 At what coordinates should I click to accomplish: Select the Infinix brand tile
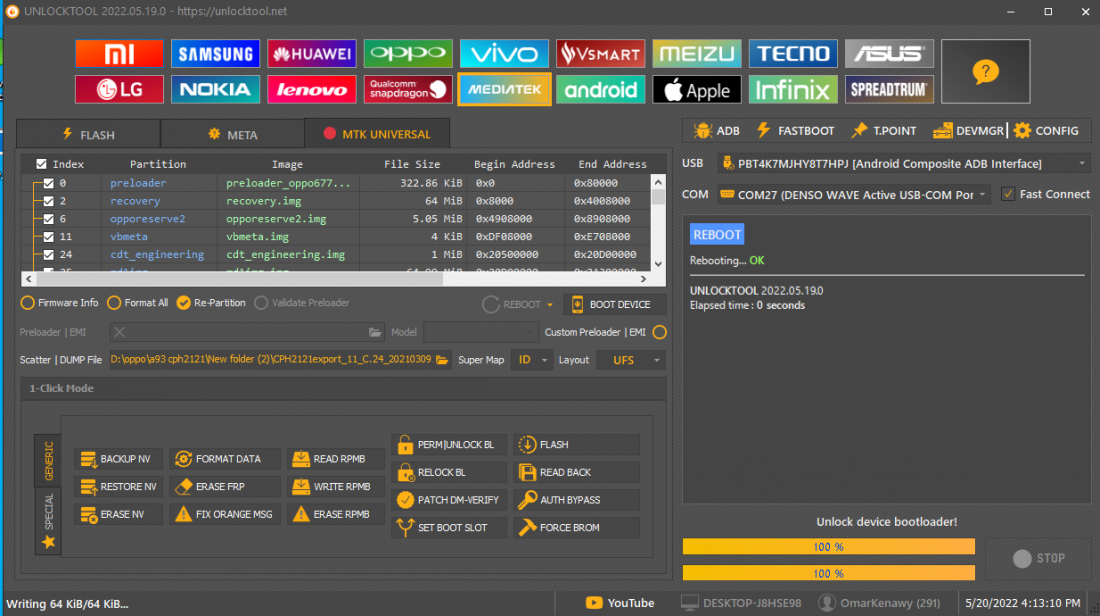tap(793, 89)
